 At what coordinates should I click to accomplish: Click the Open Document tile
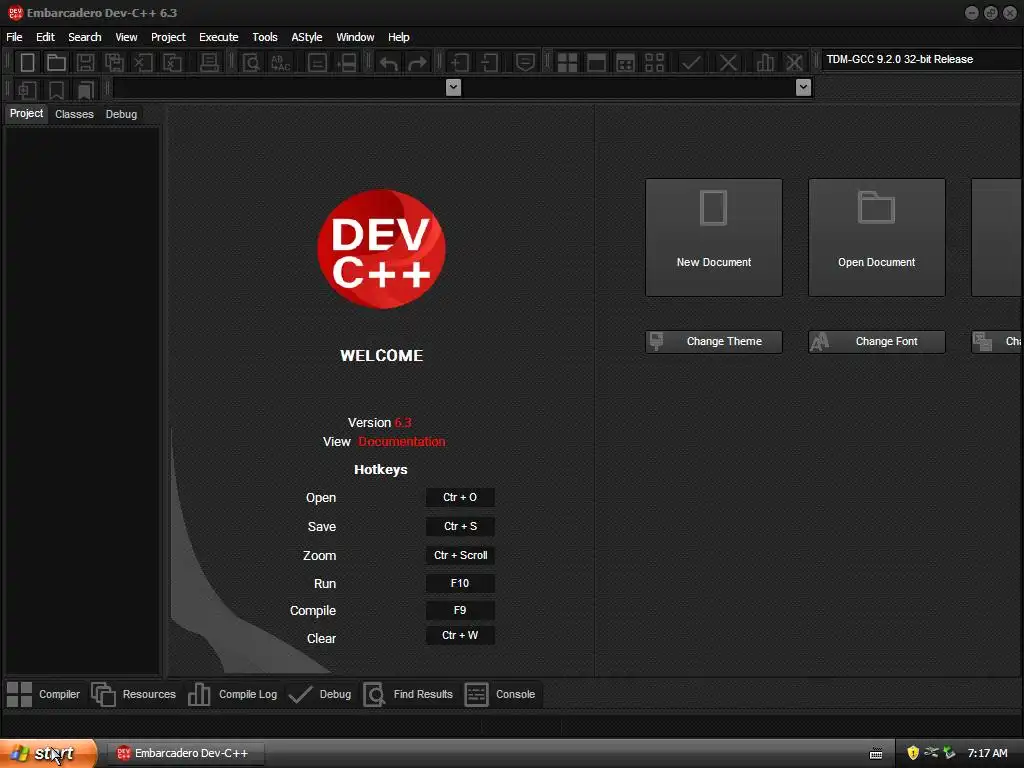876,238
